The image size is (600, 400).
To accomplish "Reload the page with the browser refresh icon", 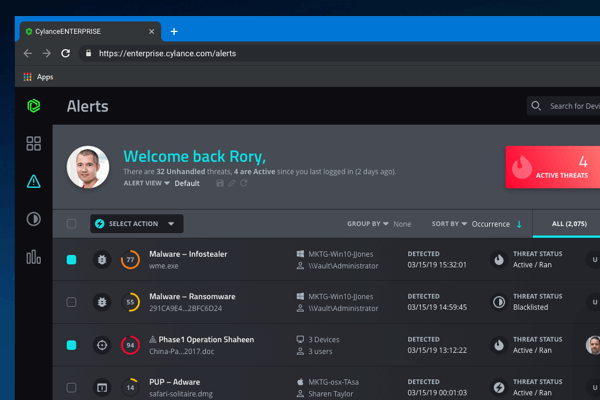I will [66, 53].
